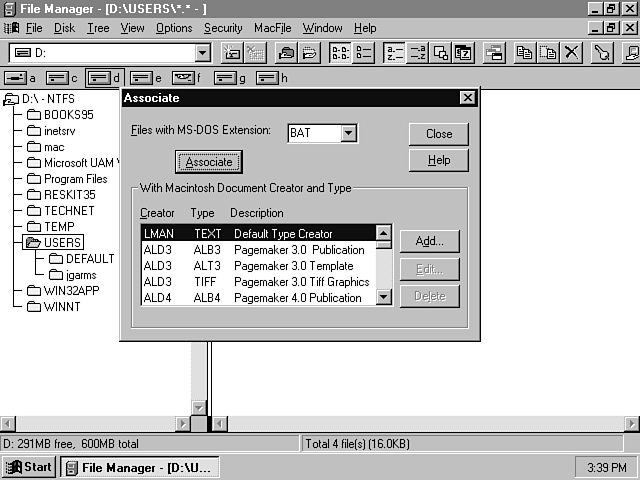Click the Add... button
Screen dimensions: 640x480
pos(429,241)
